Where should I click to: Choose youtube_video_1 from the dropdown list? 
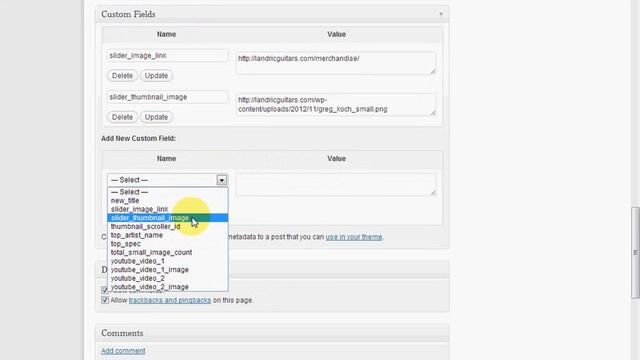pyautogui.click(x=167, y=261)
